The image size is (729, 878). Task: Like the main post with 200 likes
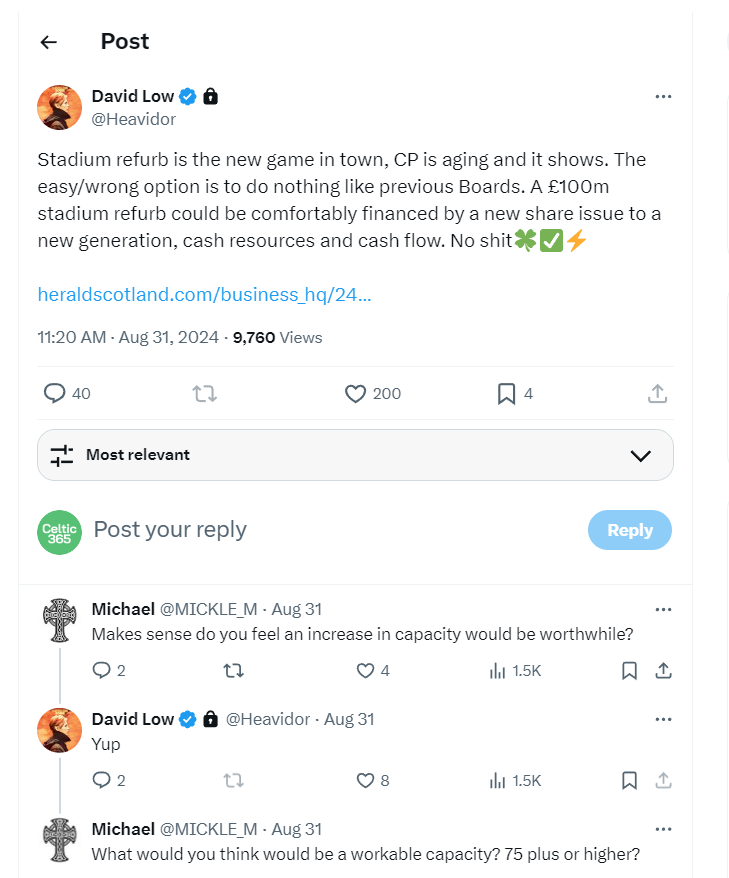(x=355, y=394)
